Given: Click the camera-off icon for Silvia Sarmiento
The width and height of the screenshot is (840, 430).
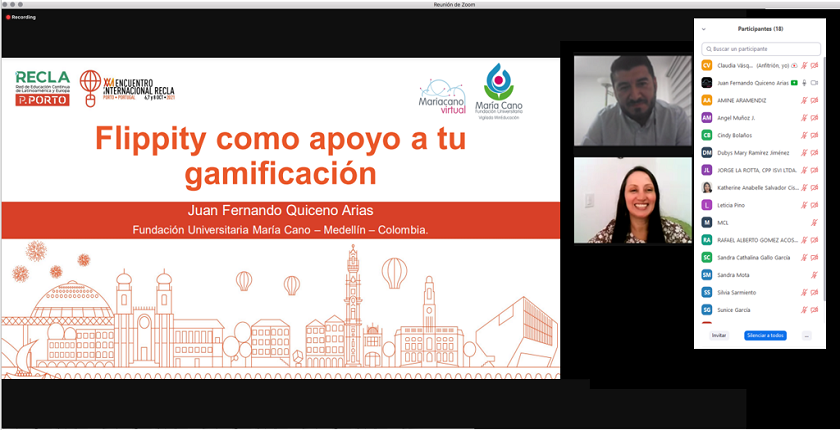Looking at the screenshot, I should pos(814,292).
